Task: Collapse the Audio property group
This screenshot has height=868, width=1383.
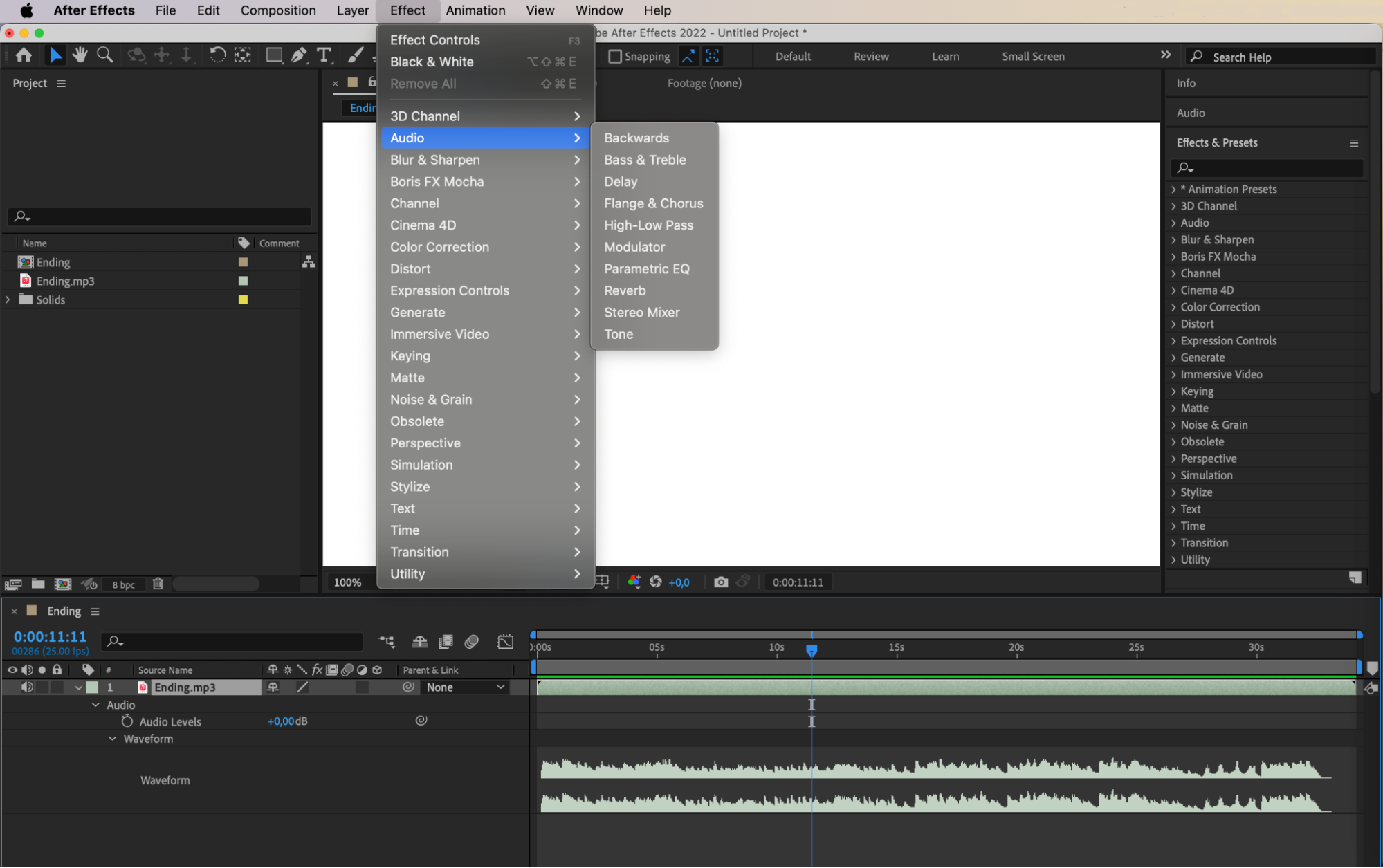Action: [x=95, y=705]
